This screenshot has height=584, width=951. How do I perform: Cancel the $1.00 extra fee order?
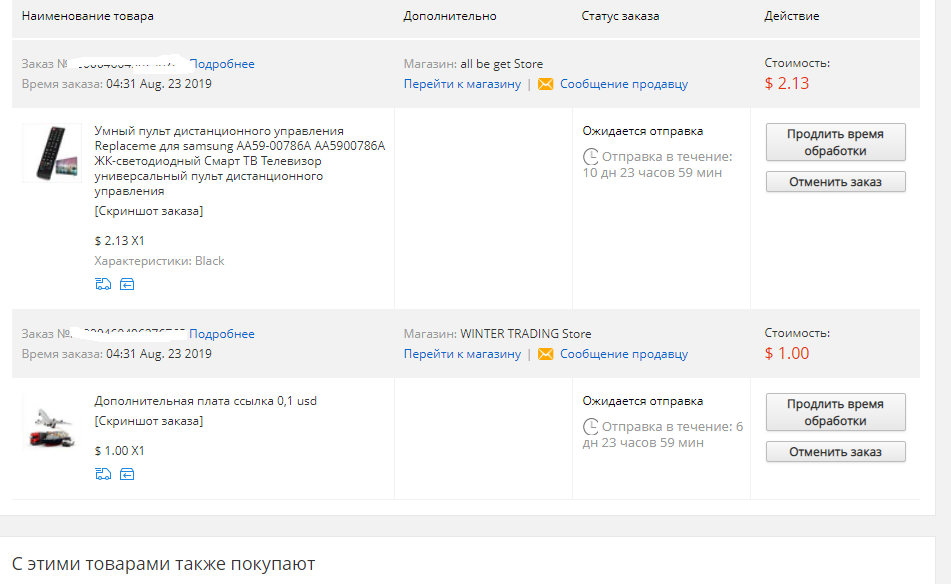835,451
